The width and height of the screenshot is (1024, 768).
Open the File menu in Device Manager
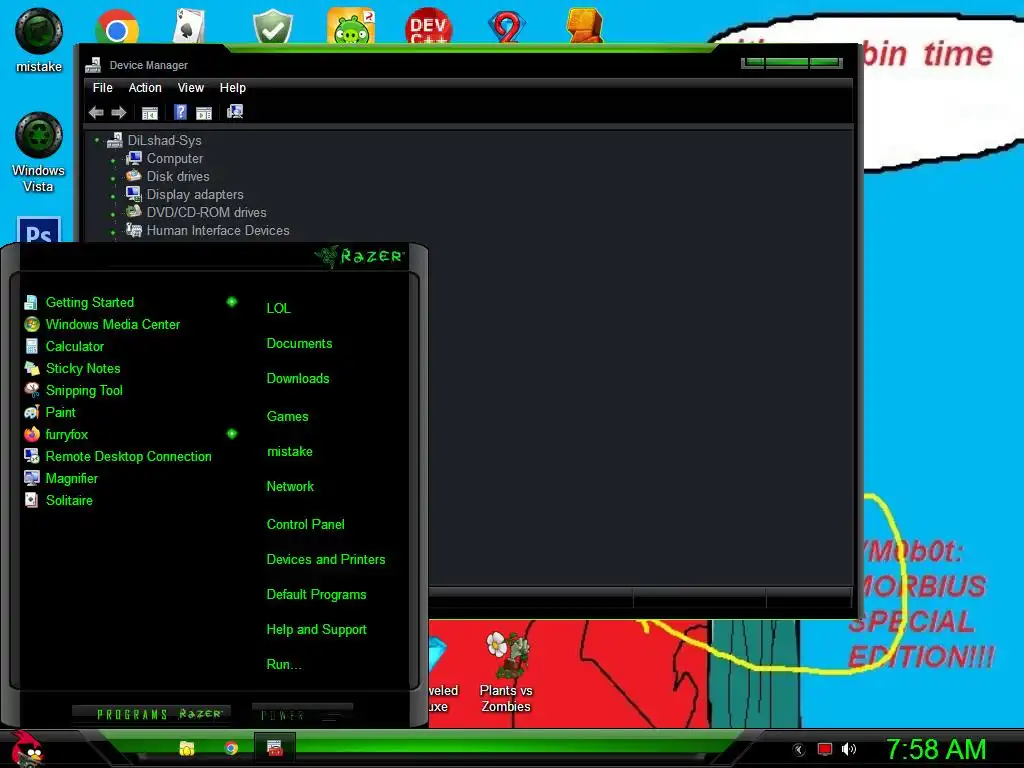(x=103, y=88)
